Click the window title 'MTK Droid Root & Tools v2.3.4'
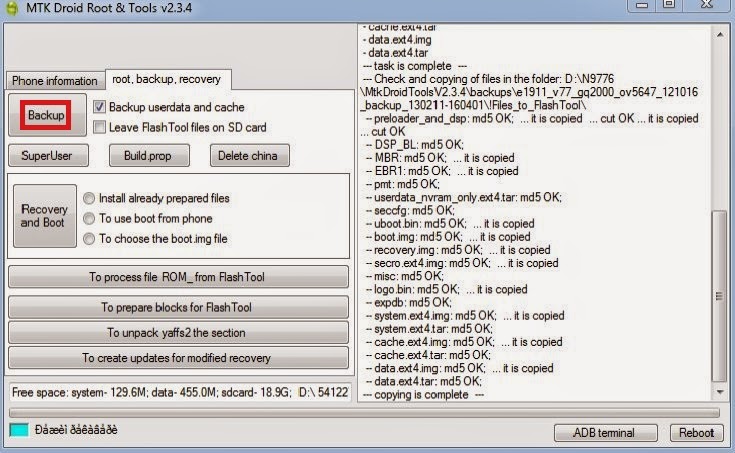Screen dimensions: 735x453 tap(109, 8)
